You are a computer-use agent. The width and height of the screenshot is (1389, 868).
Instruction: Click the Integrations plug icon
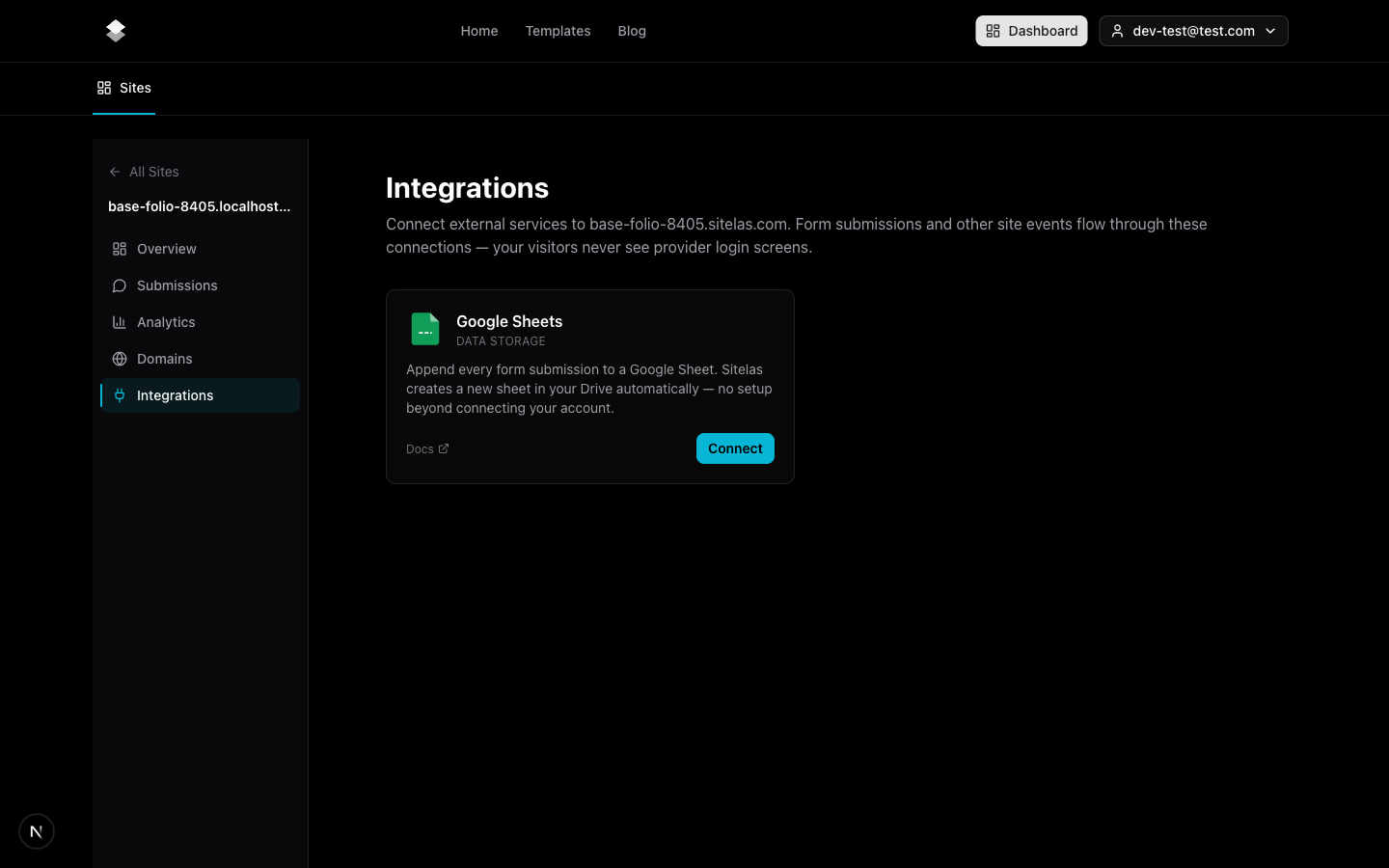tap(120, 395)
